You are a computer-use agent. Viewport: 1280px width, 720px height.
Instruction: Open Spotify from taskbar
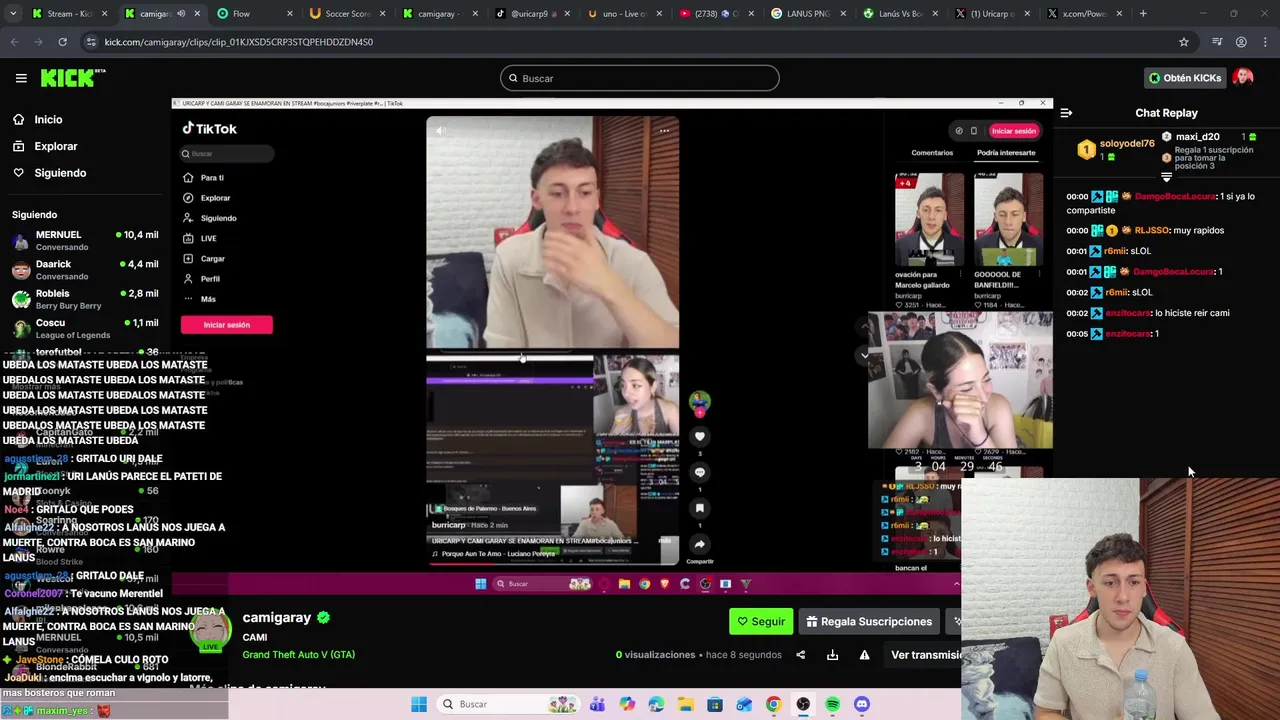coord(833,704)
